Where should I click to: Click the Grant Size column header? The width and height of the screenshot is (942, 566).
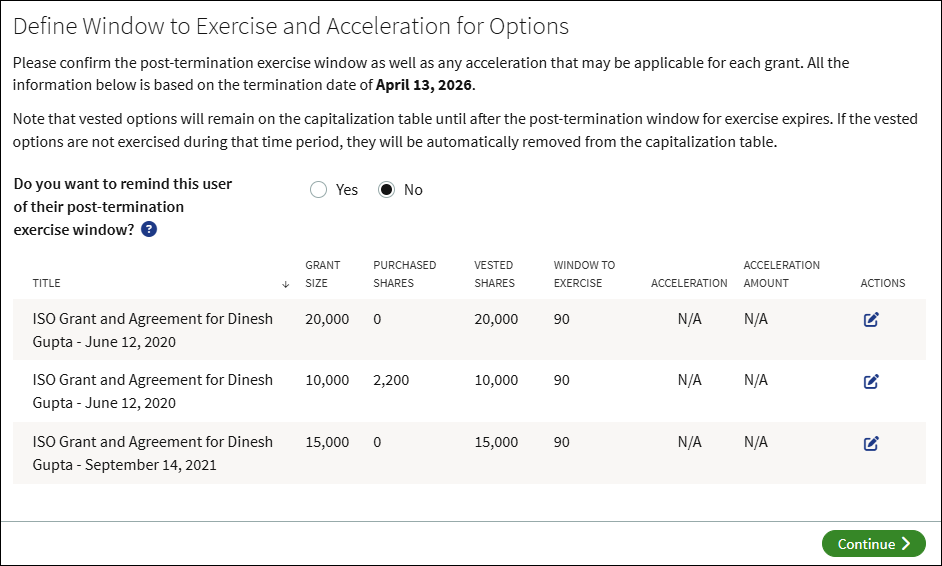click(x=323, y=274)
